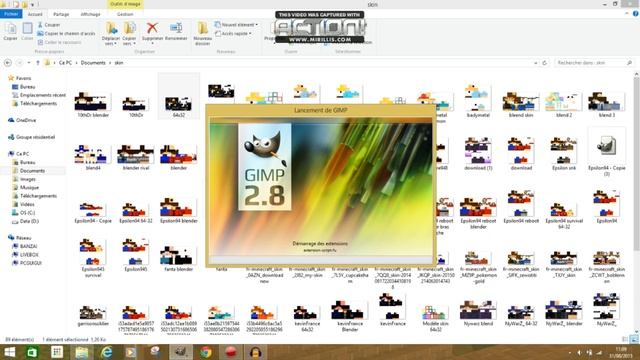Viewport: 640px width, 360px height.
Task: Select BANZAI under Réseau
Action: coord(28,246)
